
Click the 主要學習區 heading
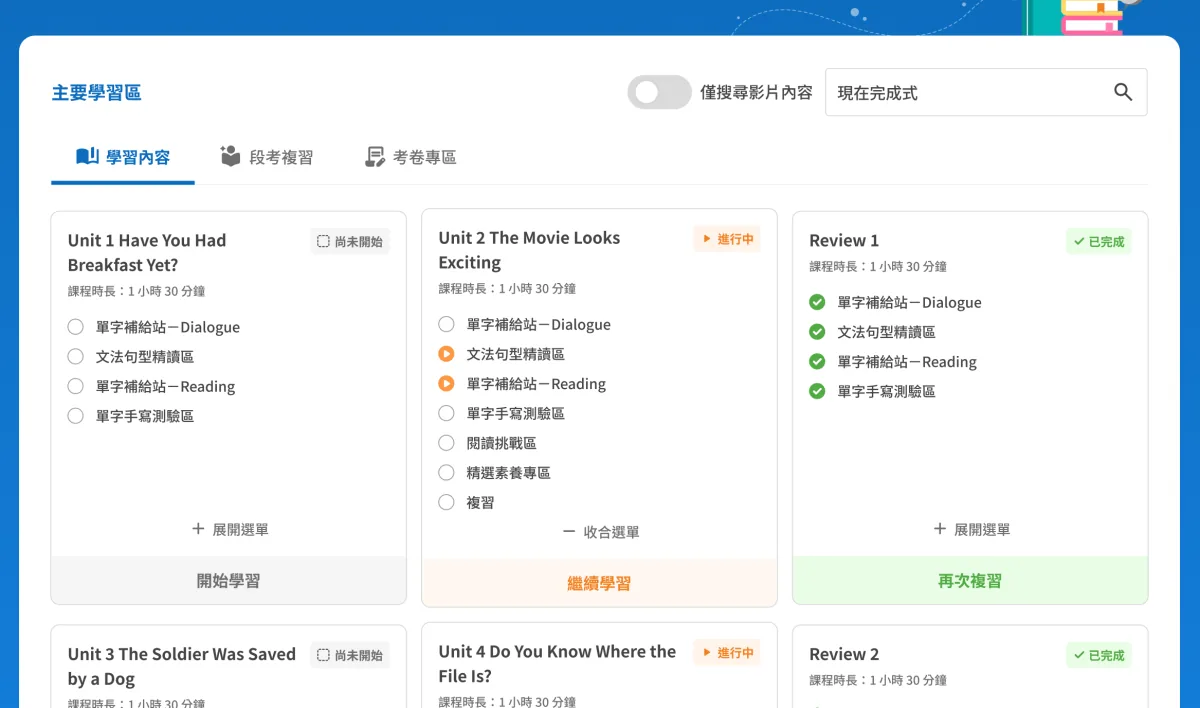point(96,93)
